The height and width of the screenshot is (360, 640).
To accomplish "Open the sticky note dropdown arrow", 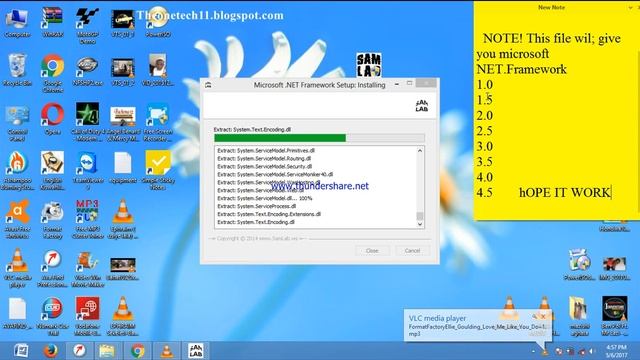I will click(x=631, y=7).
